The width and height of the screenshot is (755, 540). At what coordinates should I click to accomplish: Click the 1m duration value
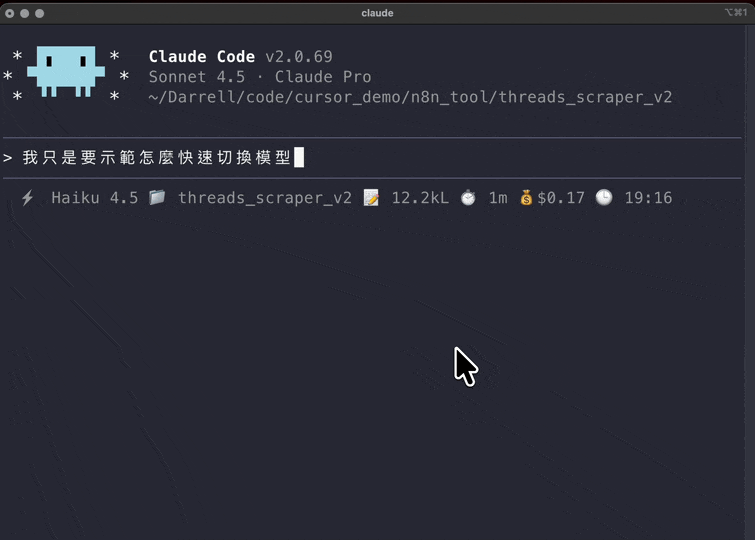(x=498, y=198)
